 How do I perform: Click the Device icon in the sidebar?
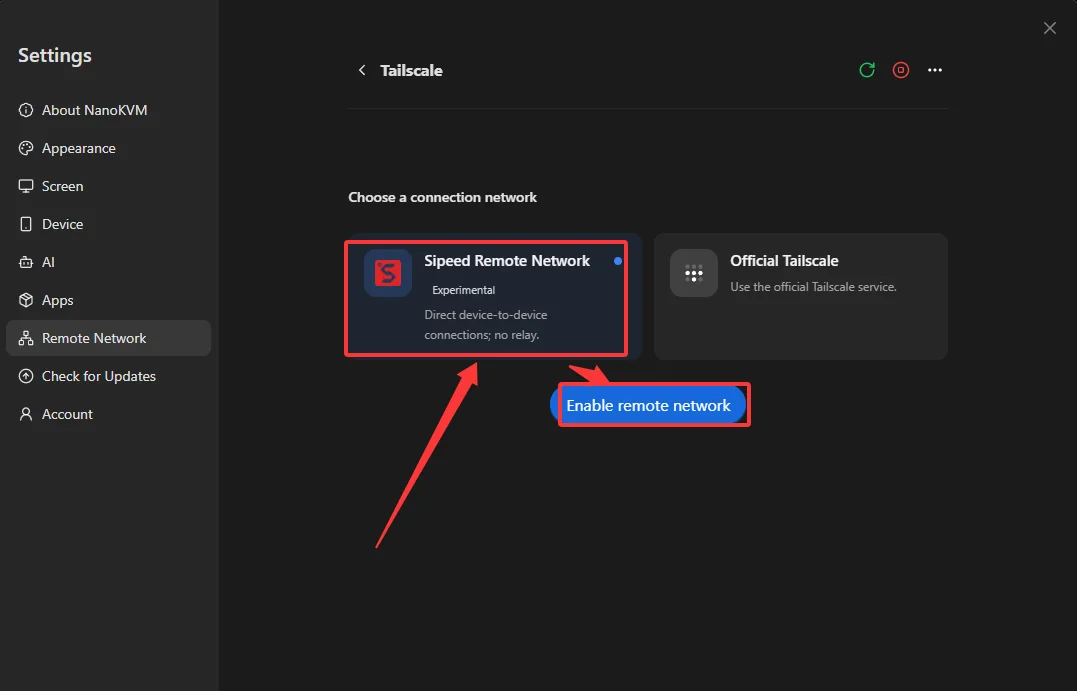26,224
